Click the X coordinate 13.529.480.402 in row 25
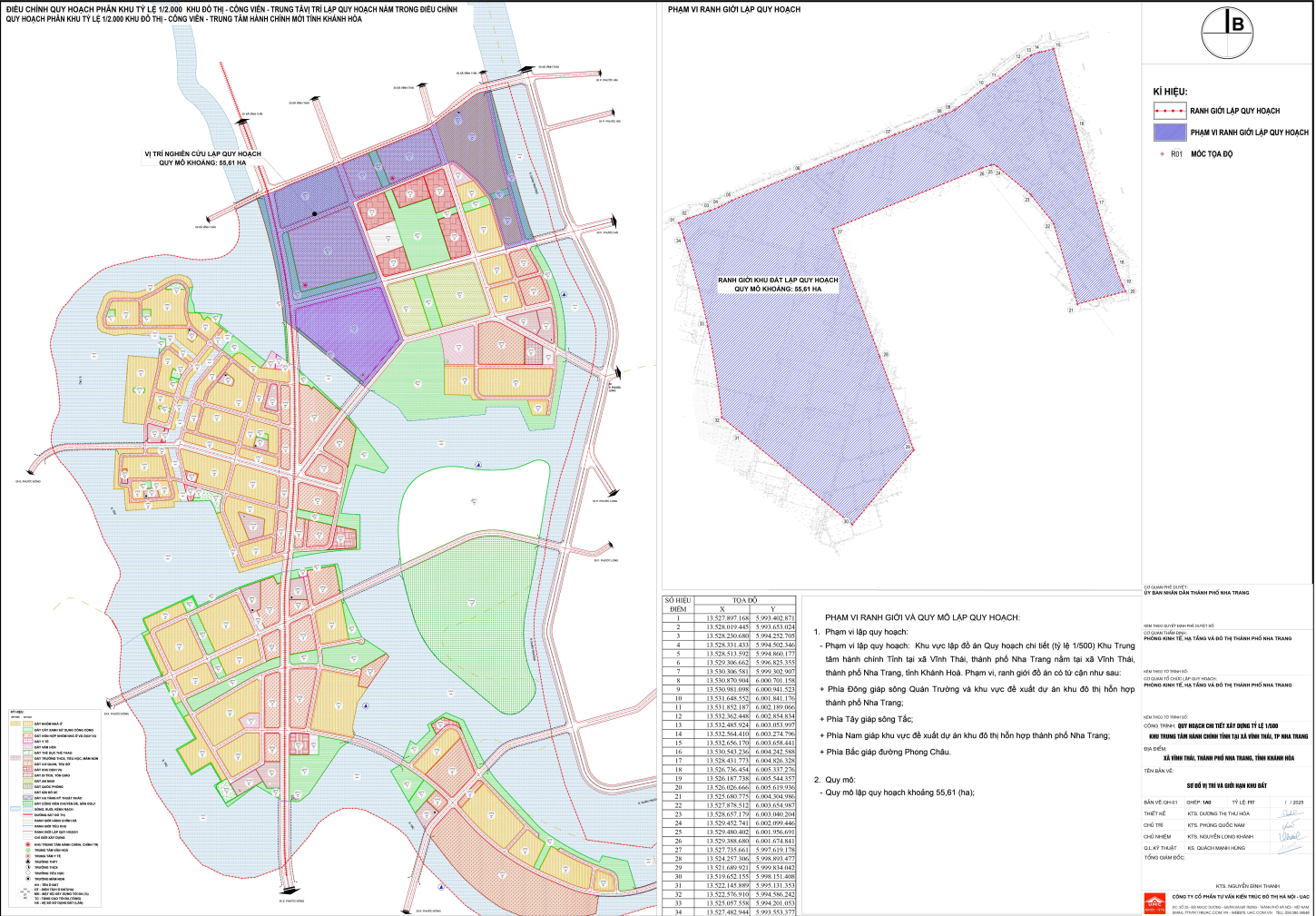Viewport: 1316px width, 916px height. click(728, 832)
